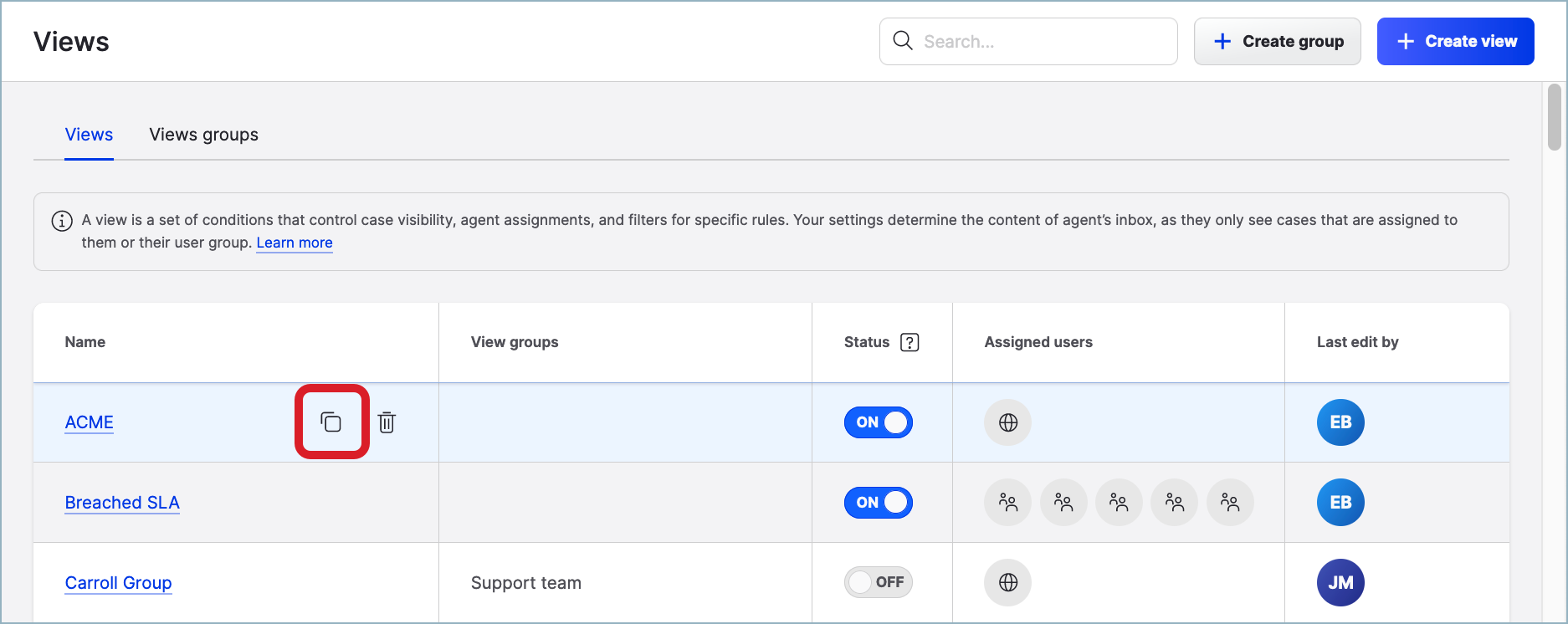Open the Learn more link
Viewport: 1568px width, 624px height.
click(295, 243)
